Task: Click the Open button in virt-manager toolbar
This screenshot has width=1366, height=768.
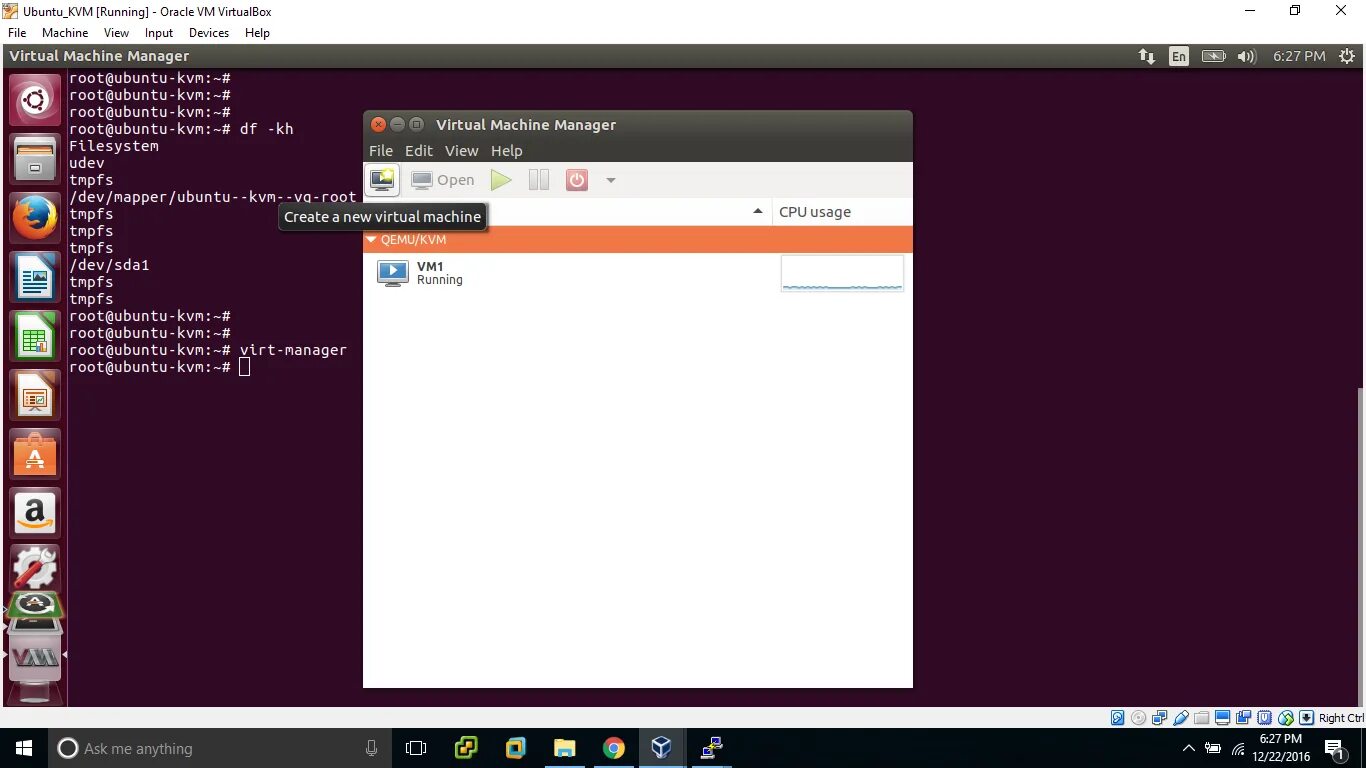Action: click(443, 180)
